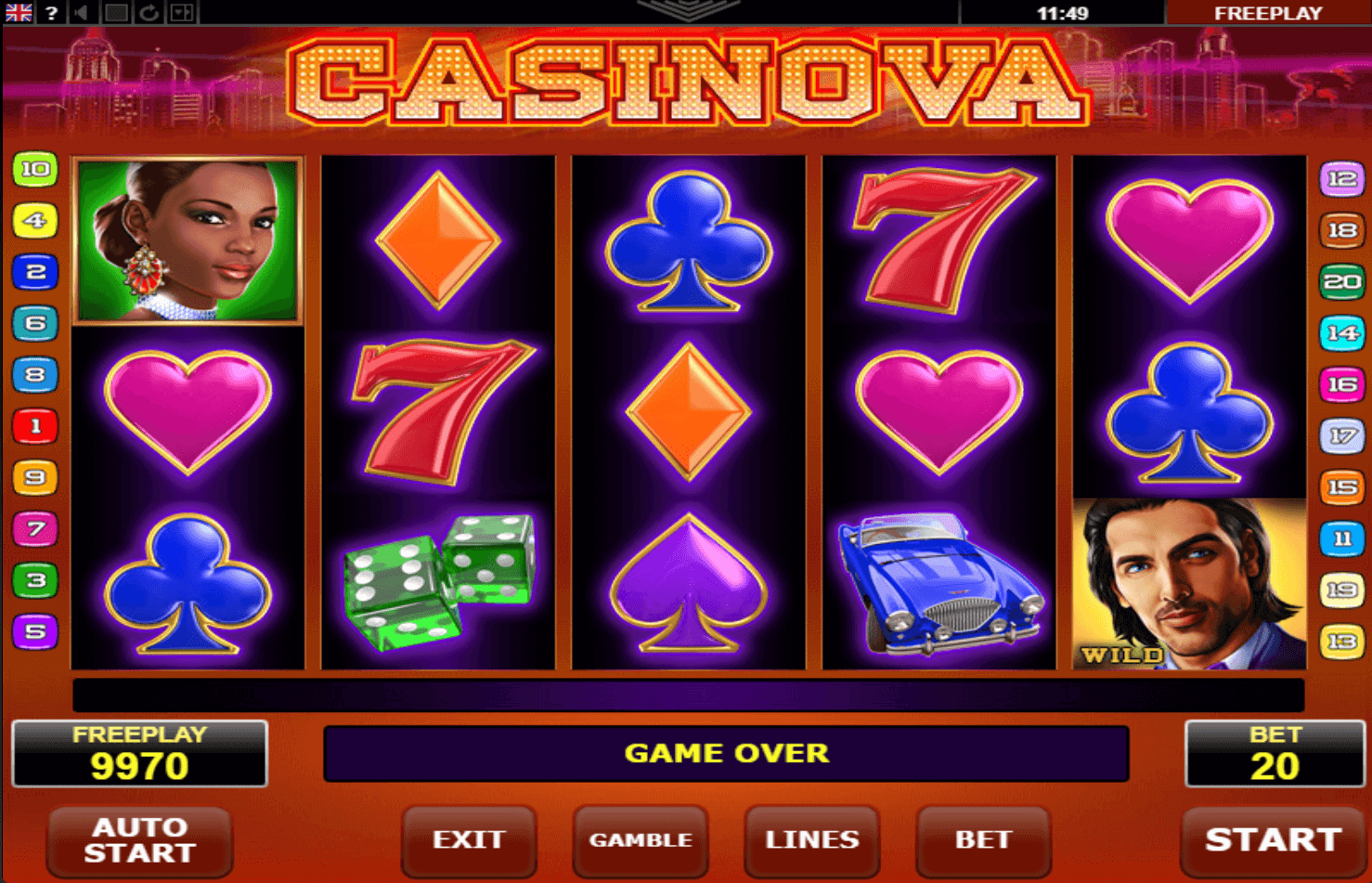Viewport: 1372px width, 883px height.
Task: Toggle fullscreen with the rectangle icon
Action: (116, 13)
